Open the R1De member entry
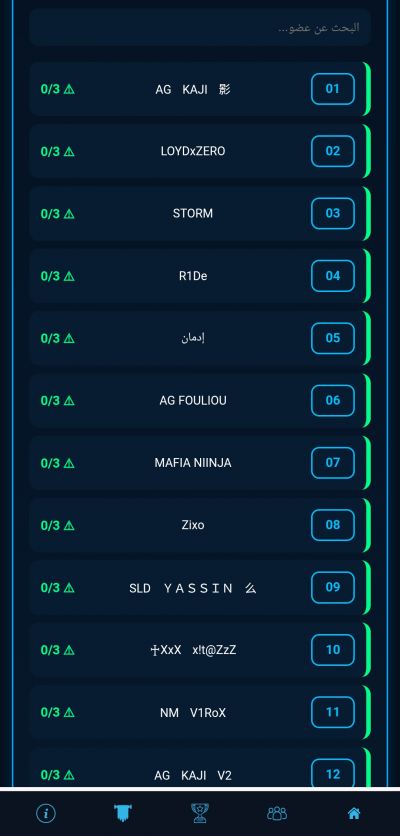The image size is (400, 836). (x=200, y=276)
